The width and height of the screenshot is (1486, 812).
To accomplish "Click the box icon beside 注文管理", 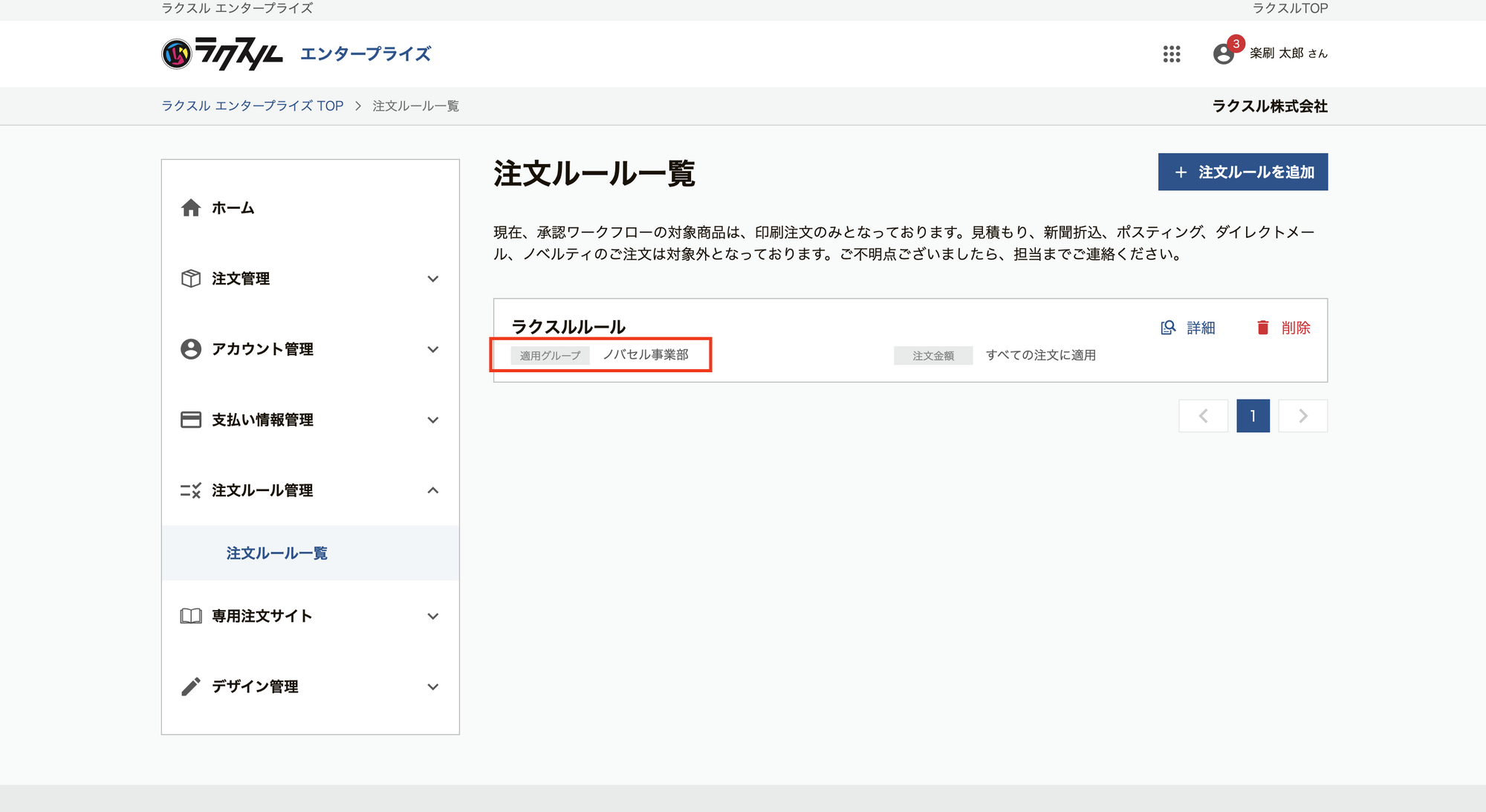I will click(x=191, y=279).
